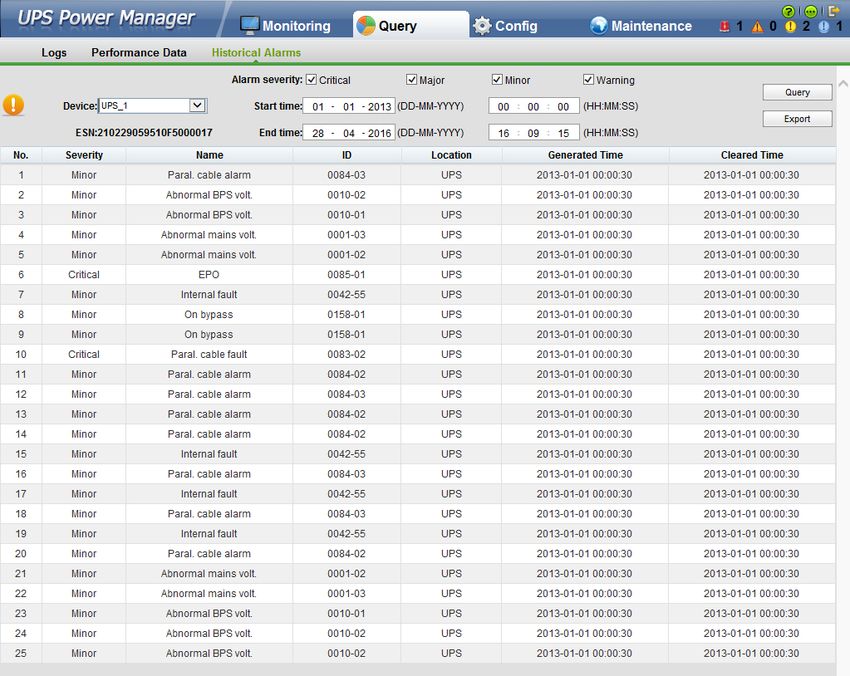The image size is (850, 676).
Task: Click the Start time HH:MM:SS field
Action: coord(533,106)
